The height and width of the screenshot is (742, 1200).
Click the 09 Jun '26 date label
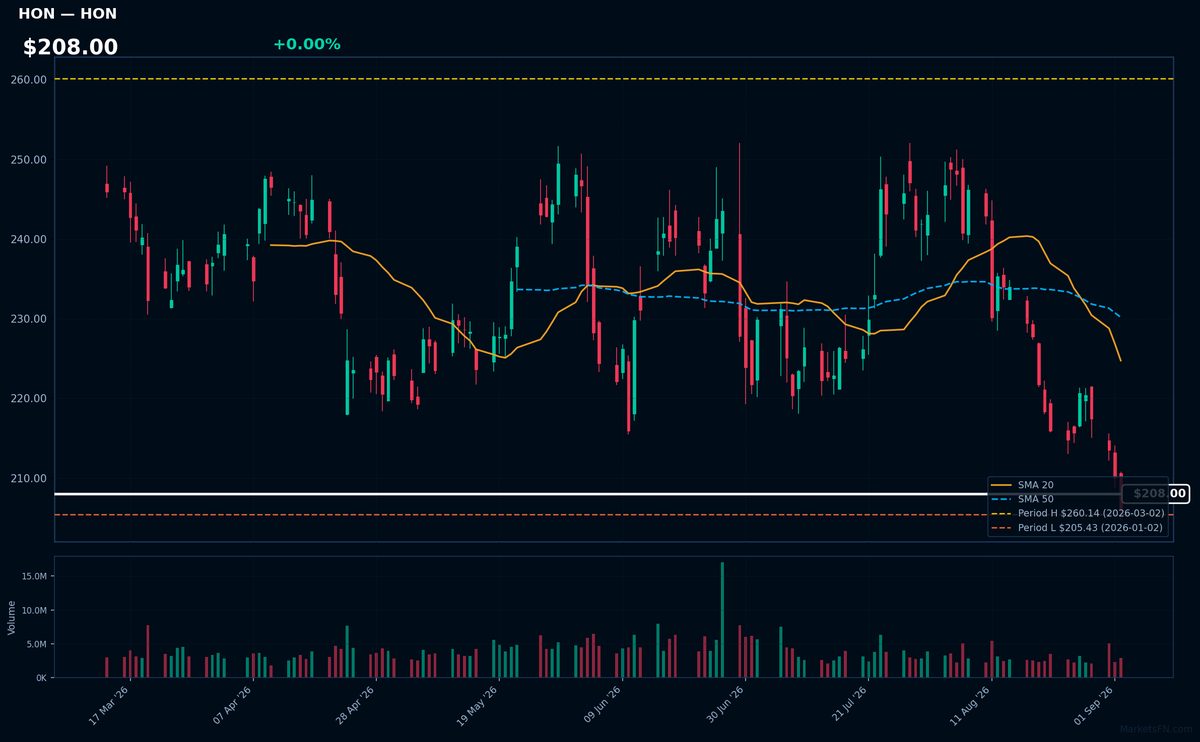coord(602,705)
